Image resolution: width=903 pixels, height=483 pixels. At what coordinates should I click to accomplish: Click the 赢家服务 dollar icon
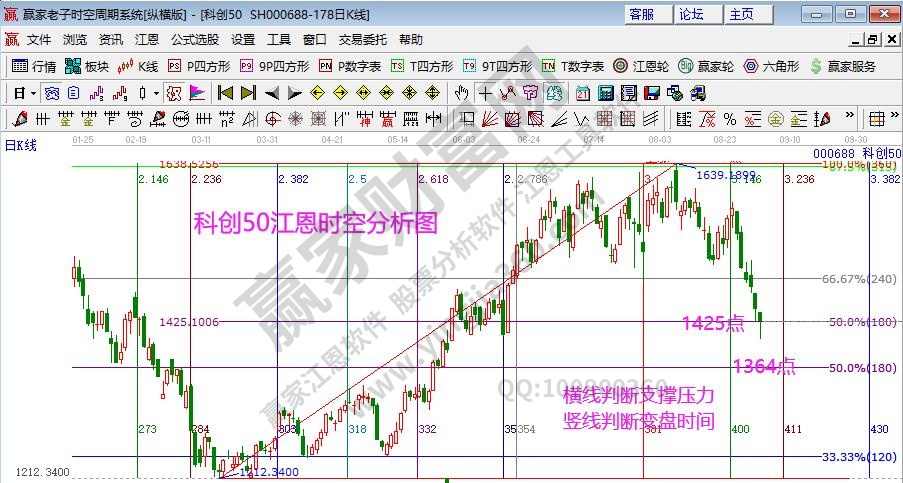tap(842, 66)
